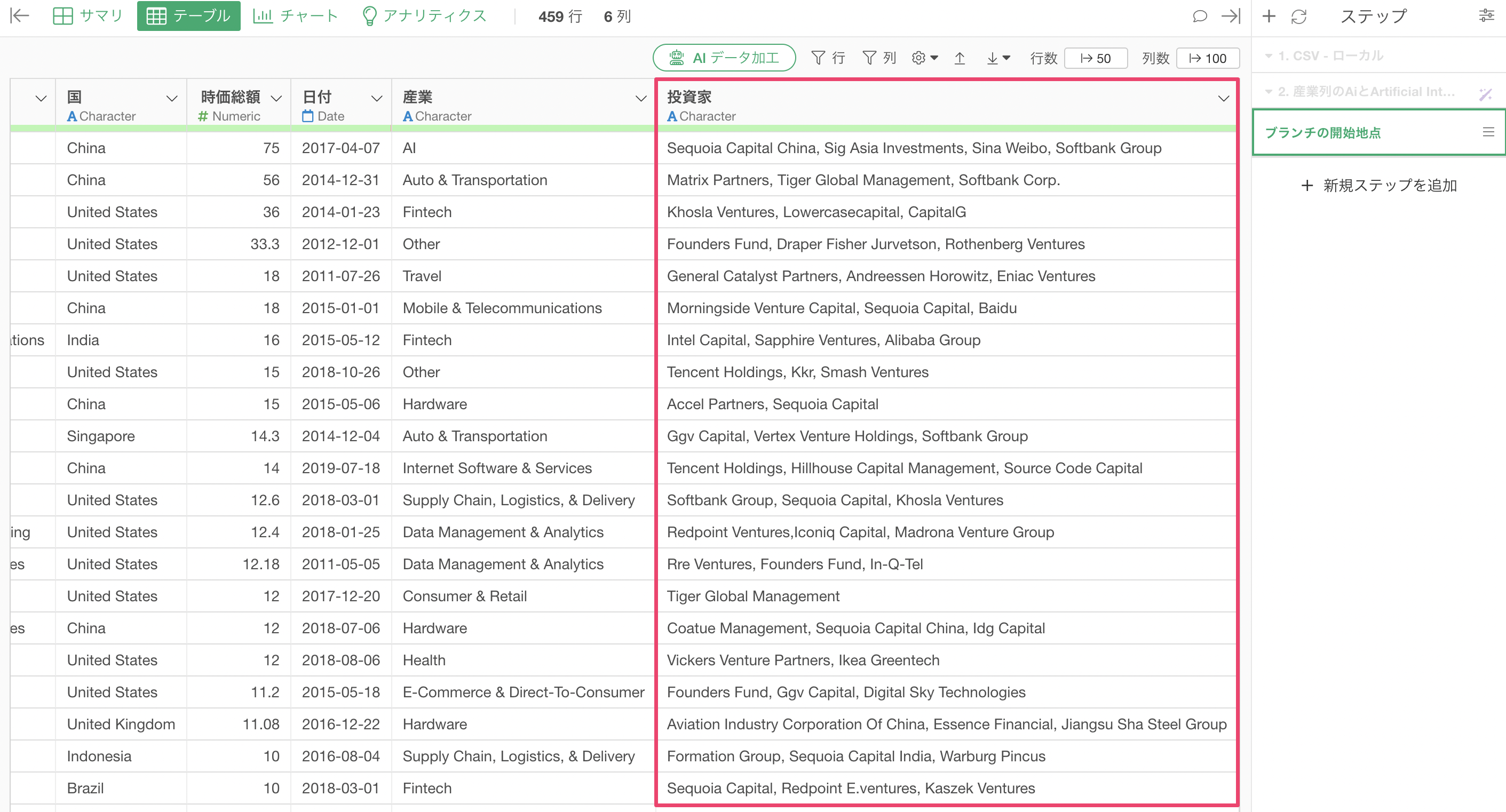Image resolution: width=1506 pixels, height=812 pixels.
Task: Open the 投資家 column menu chevron
Action: 1223,98
